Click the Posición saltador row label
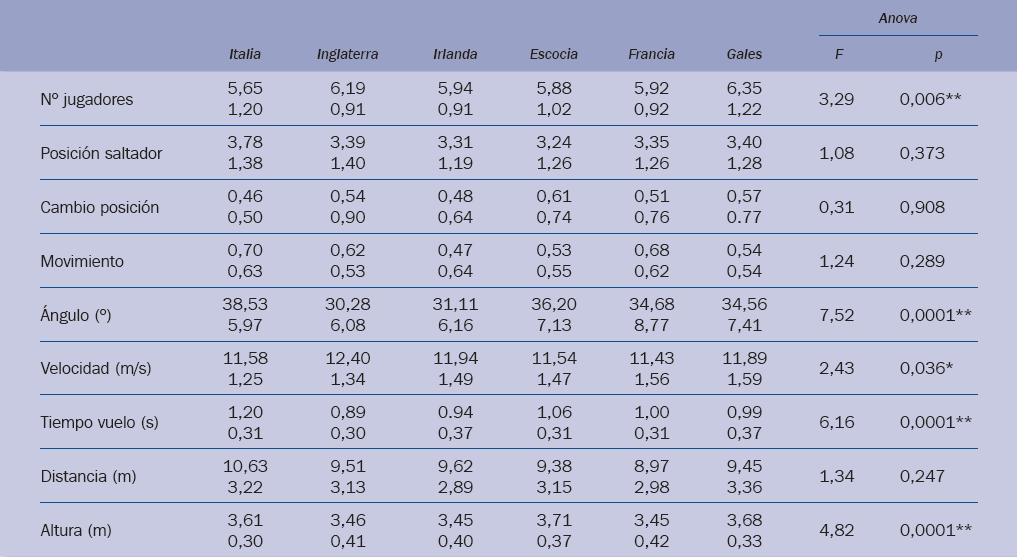 click(x=101, y=153)
